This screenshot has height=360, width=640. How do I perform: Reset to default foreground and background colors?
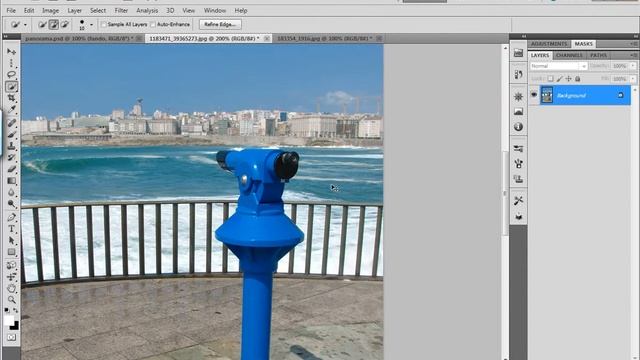click(x=7, y=311)
